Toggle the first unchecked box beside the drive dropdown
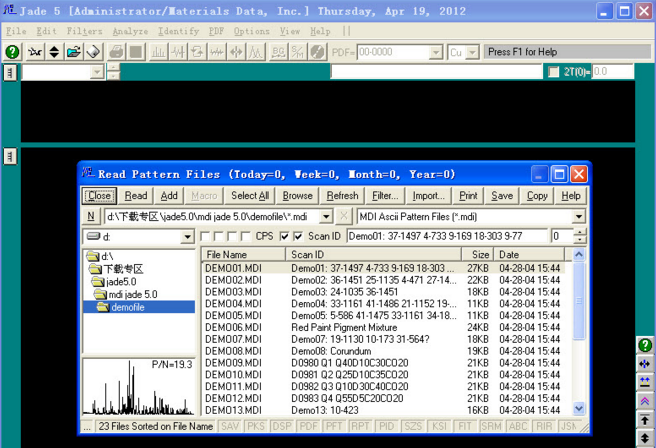Viewport: 656px width, 448px height. coord(205,237)
